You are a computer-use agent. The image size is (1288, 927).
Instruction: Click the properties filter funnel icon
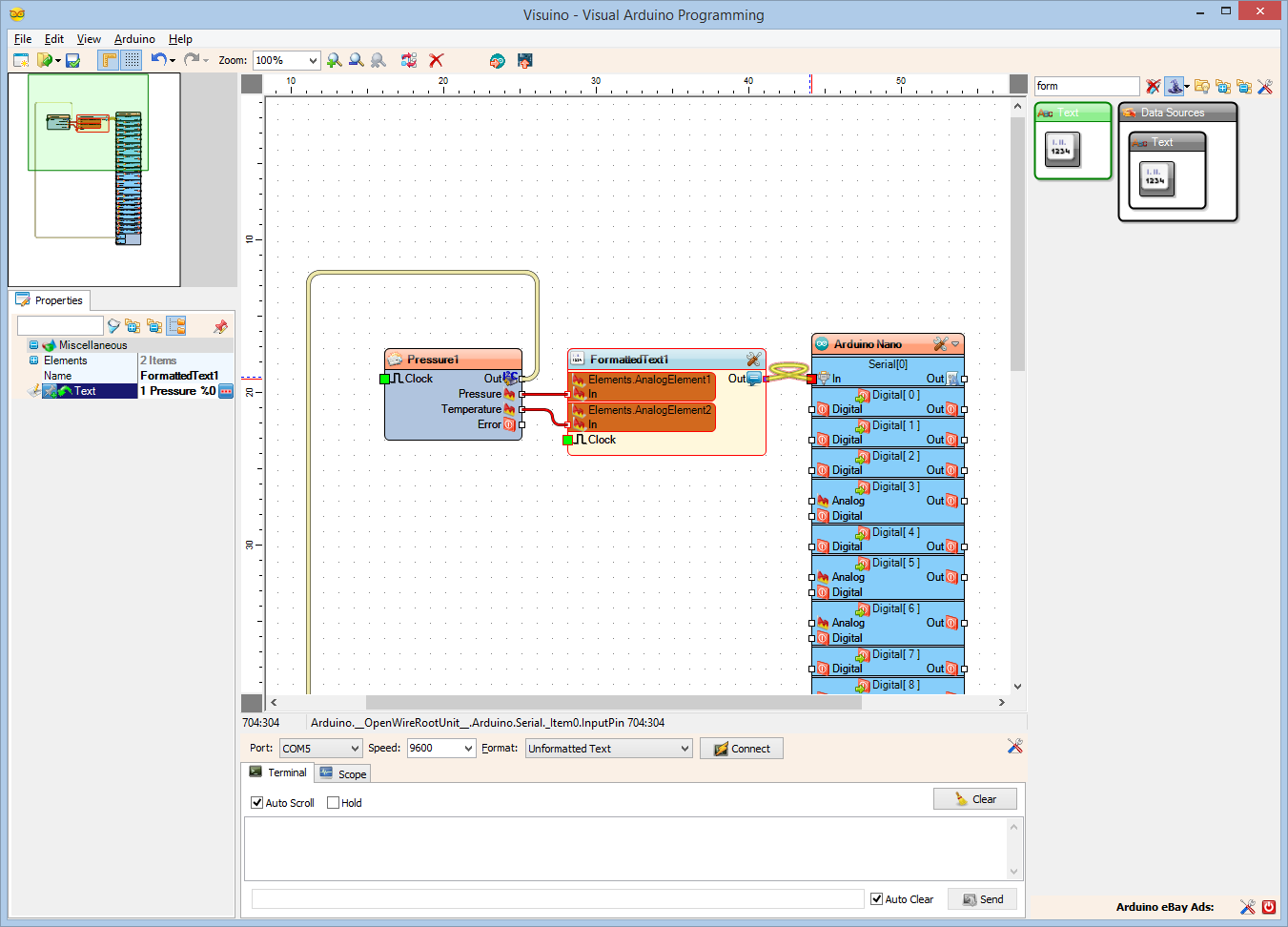point(113,326)
